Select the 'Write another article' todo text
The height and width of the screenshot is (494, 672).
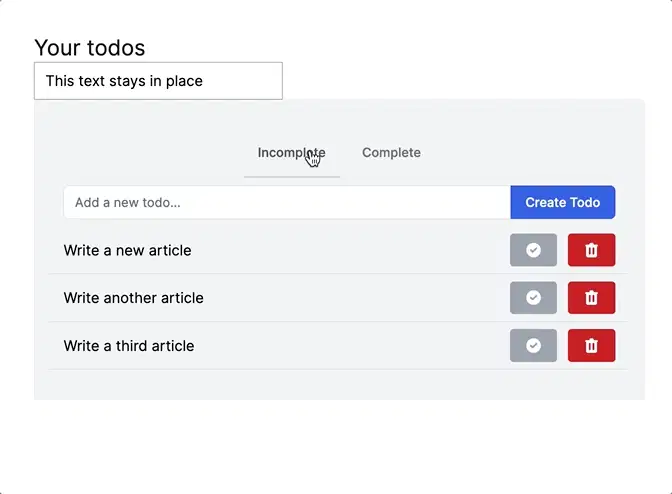click(x=133, y=298)
